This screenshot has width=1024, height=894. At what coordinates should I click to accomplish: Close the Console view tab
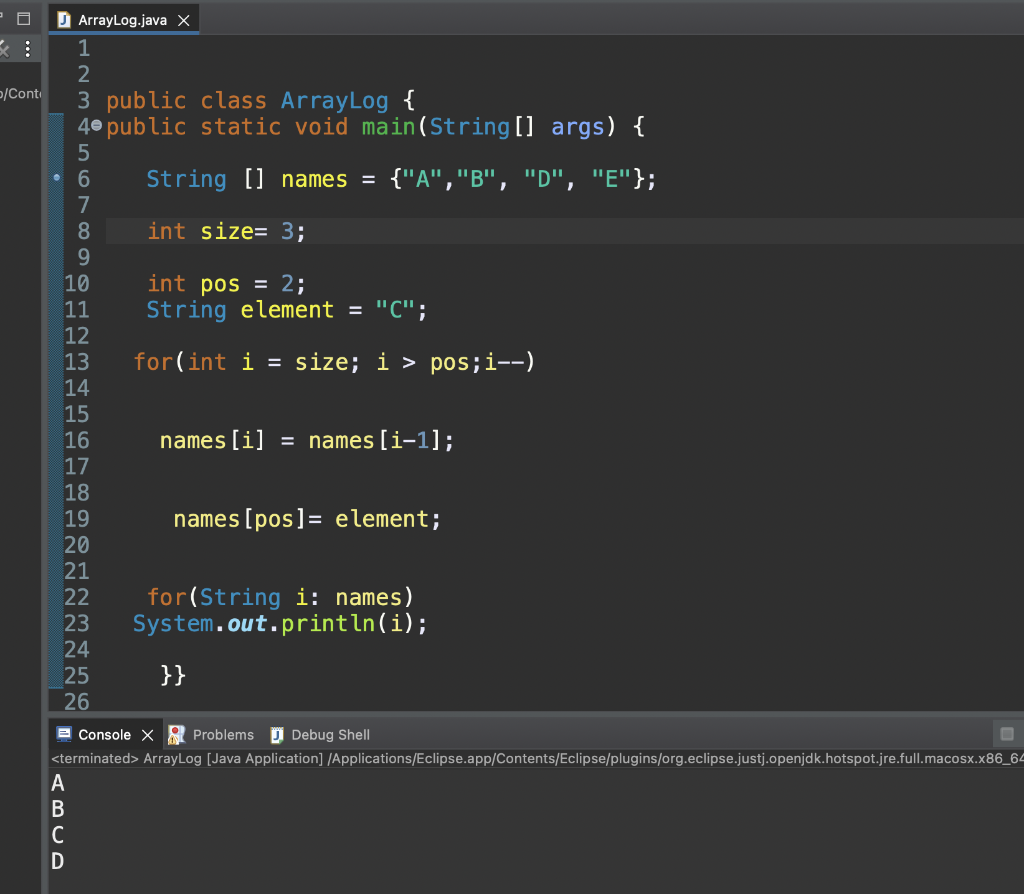147,735
